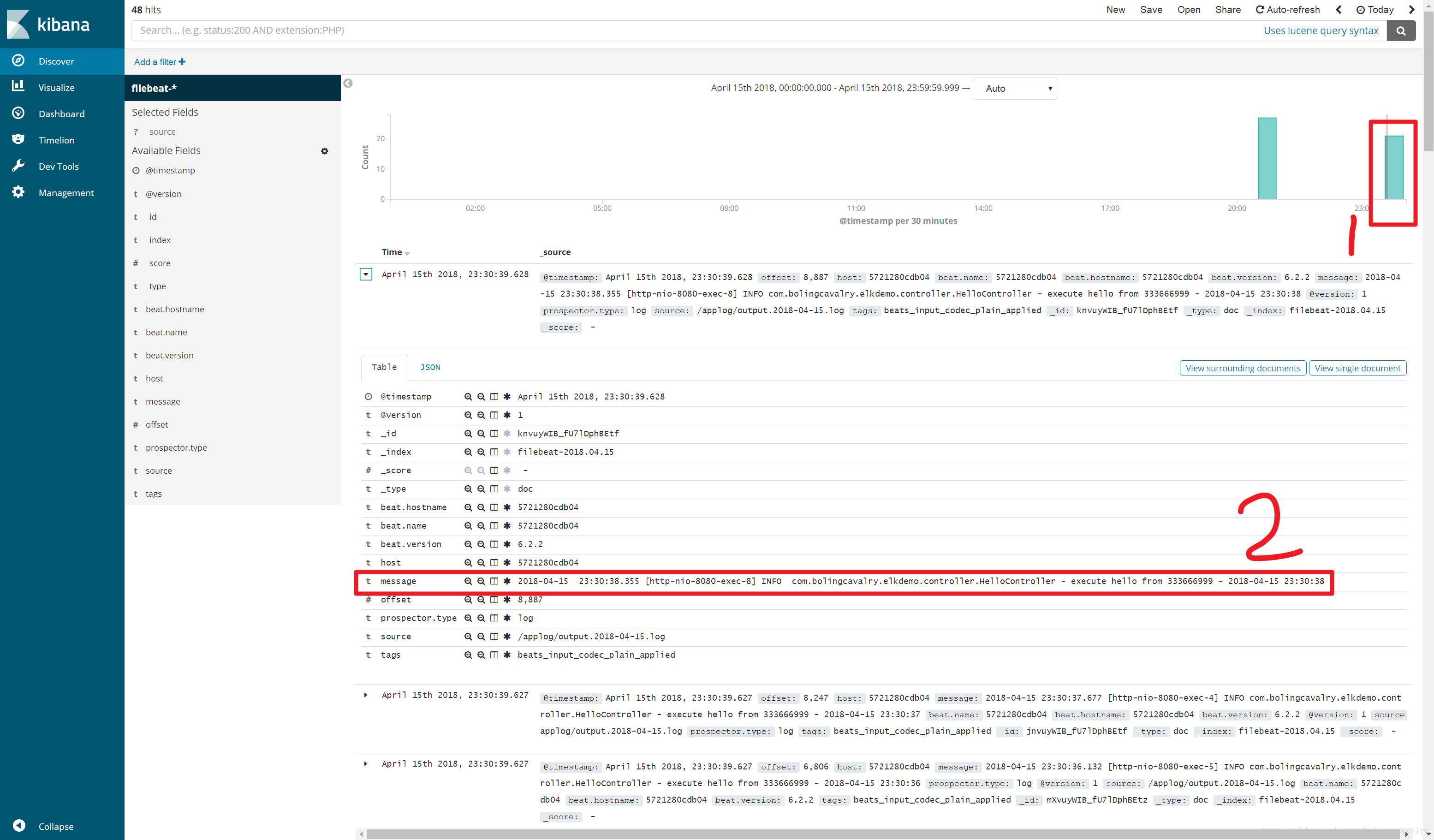Select the source selected field
1434x840 pixels.
pos(162,131)
